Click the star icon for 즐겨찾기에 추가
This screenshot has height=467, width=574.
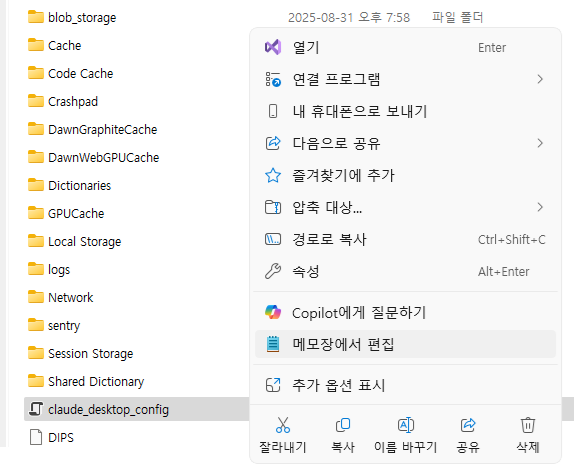point(273,175)
